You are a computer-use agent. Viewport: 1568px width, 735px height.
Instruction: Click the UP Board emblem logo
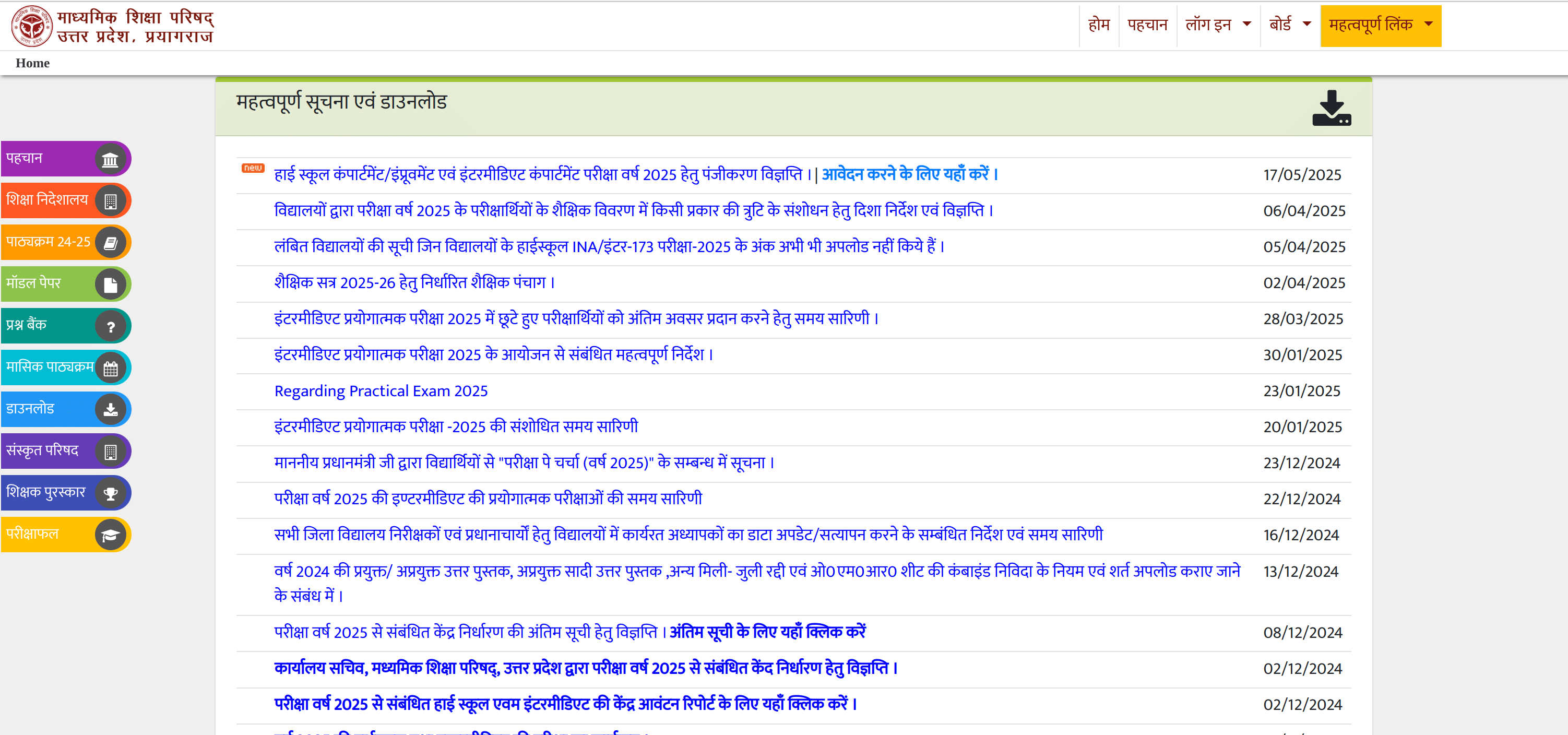[x=32, y=26]
